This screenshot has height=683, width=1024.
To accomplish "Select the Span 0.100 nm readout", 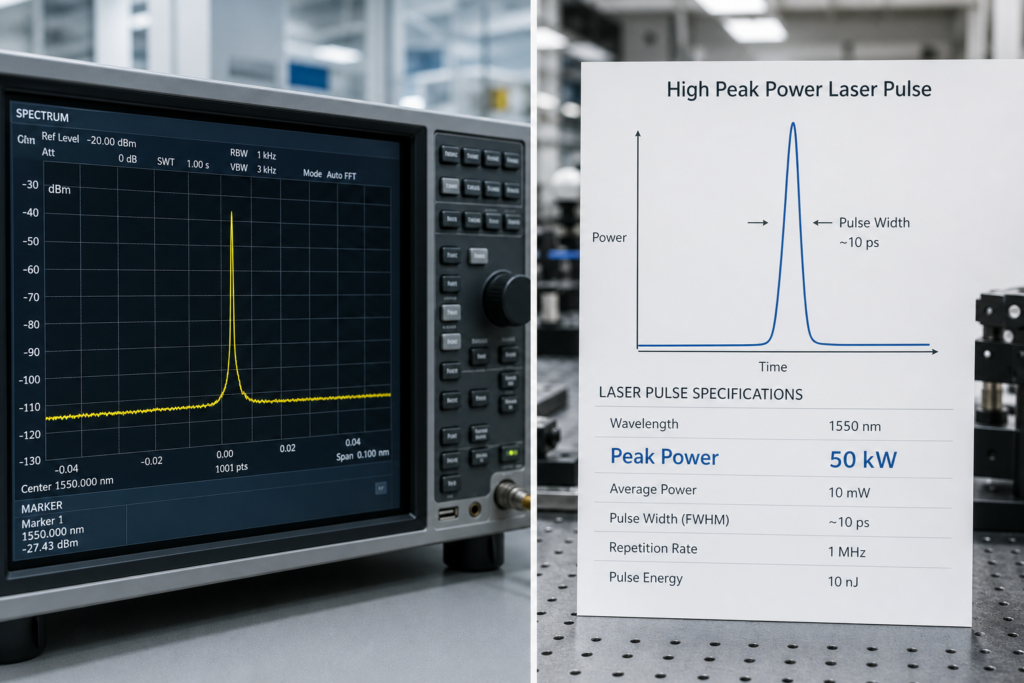I will click(x=362, y=454).
